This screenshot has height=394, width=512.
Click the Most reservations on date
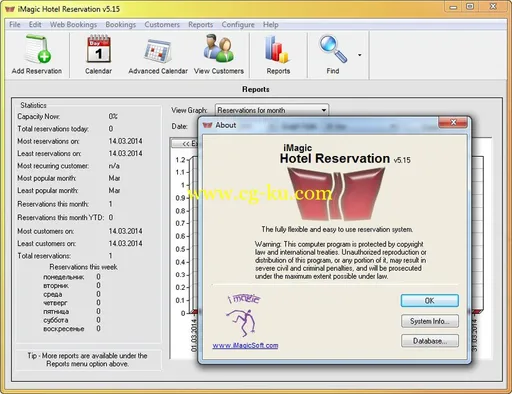125,141
